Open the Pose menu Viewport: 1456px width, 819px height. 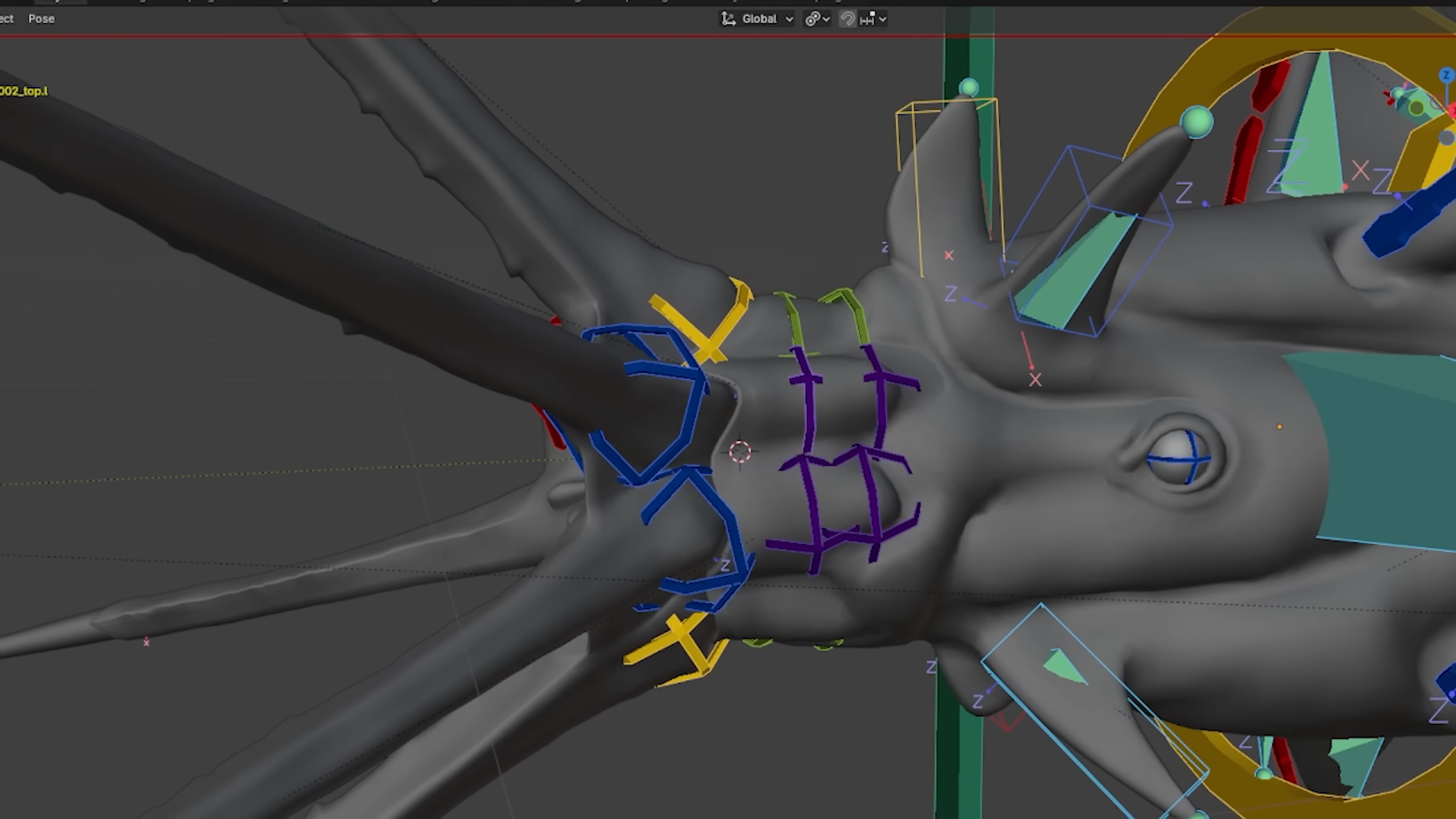pyautogui.click(x=42, y=19)
